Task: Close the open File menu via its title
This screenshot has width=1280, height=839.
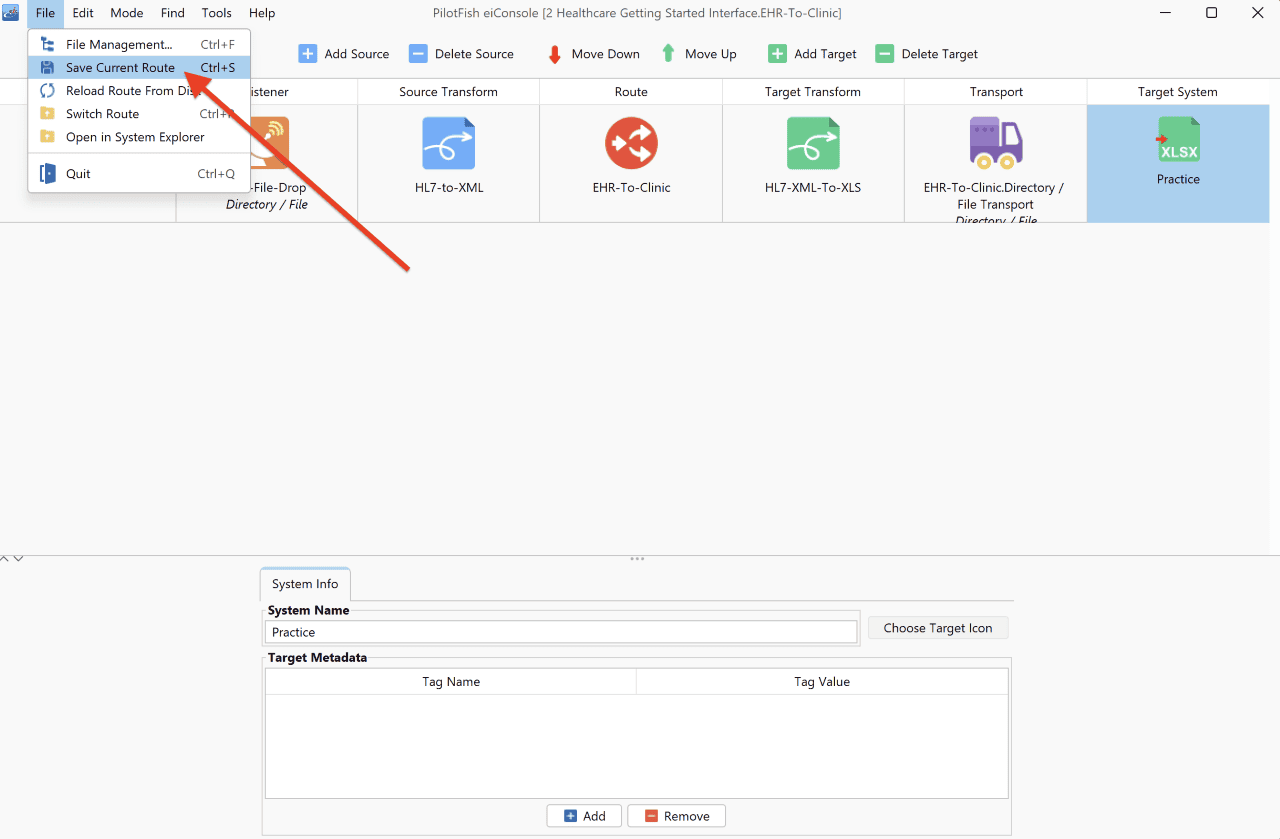Action: pos(45,13)
